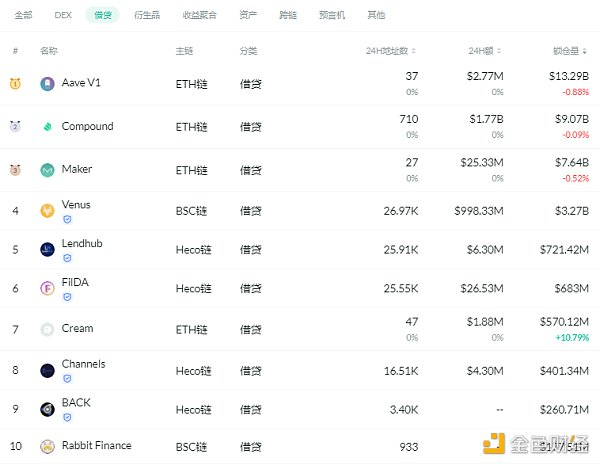Select the 衍生品 category tab
This screenshot has height=465, width=600.
(x=144, y=15)
